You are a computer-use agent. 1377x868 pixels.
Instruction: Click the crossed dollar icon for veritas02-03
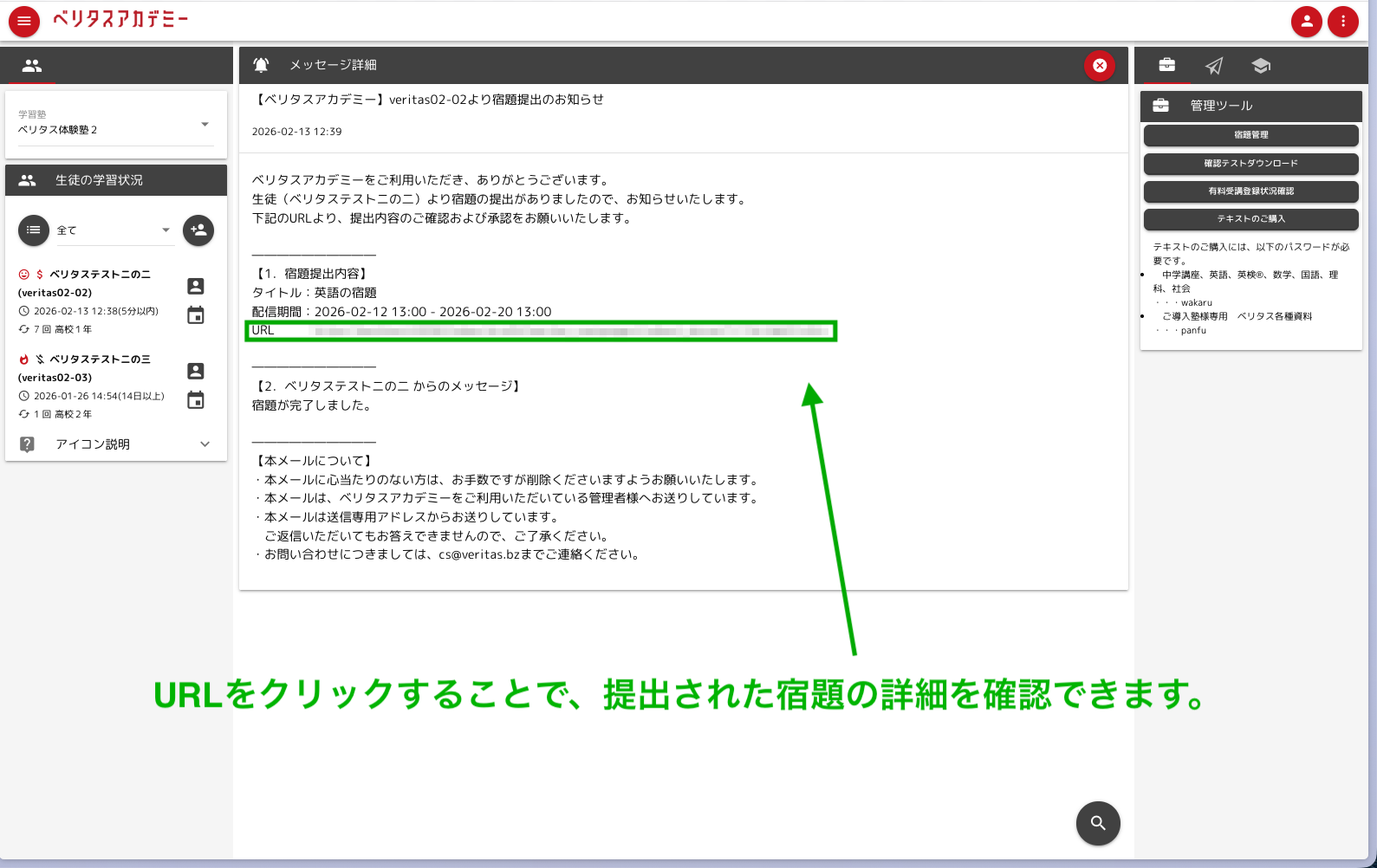point(40,359)
